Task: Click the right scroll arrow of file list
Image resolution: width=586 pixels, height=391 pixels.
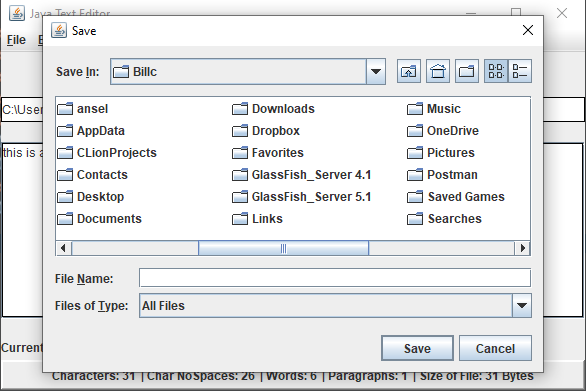Action: (522, 248)
